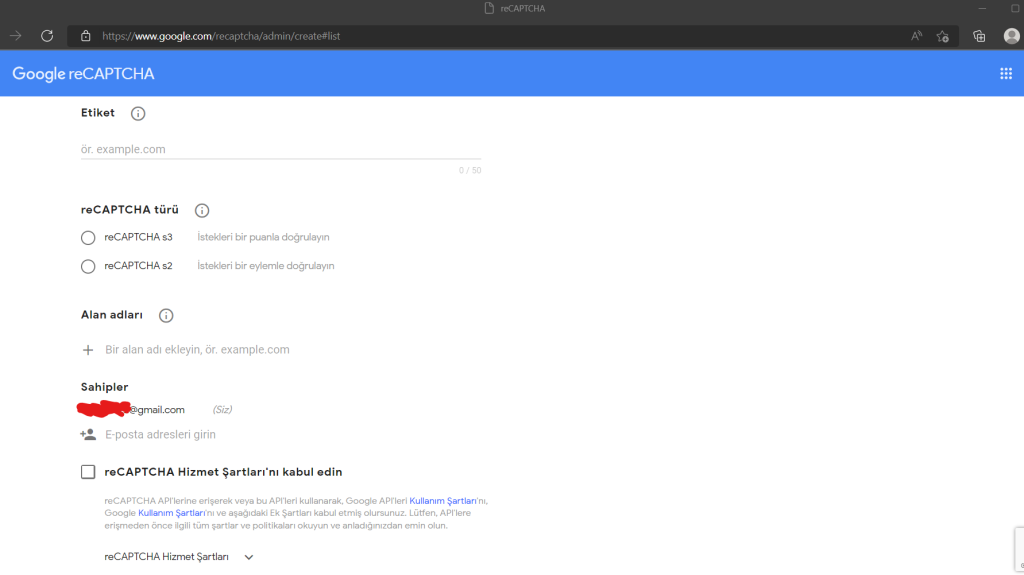Click the plus icon to add a domain
Viewport: 1024px width, 575px height.
(88, 350)
